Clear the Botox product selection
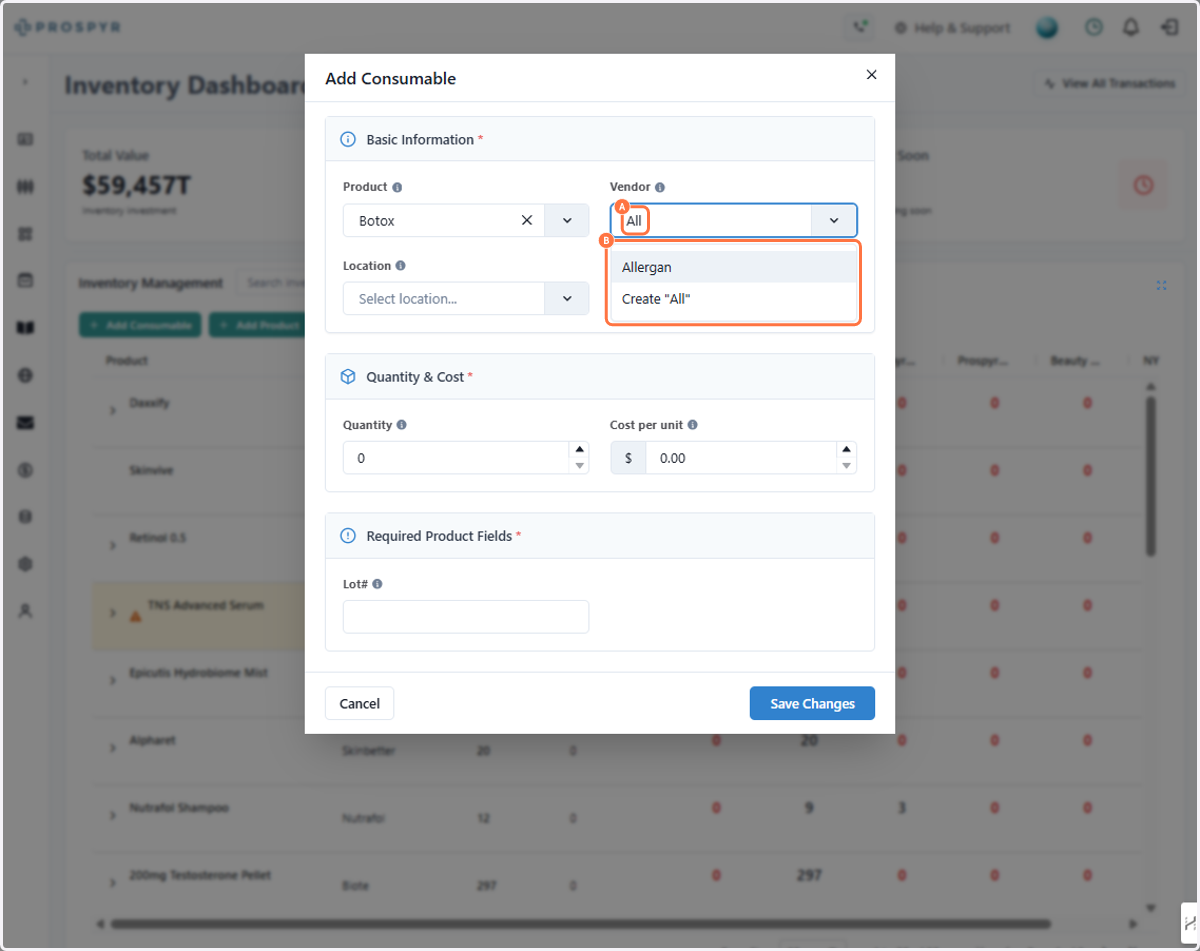The image size is (1200, 951). coord(527,220)
